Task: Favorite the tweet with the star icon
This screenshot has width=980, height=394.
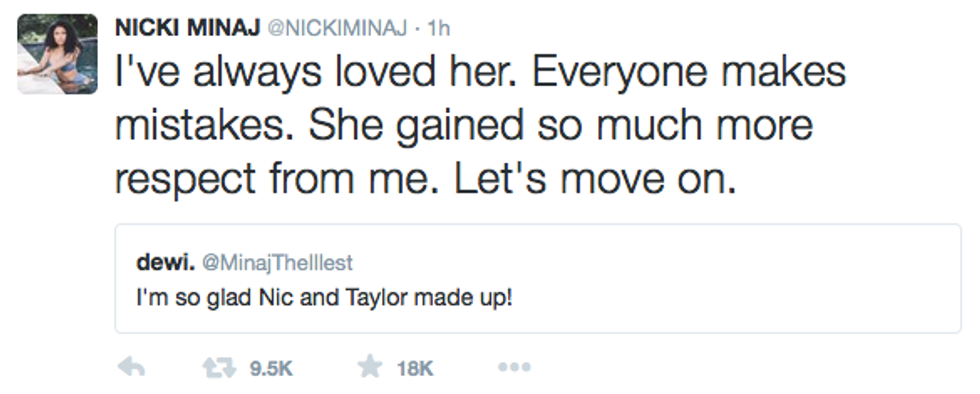Action: 370,367
